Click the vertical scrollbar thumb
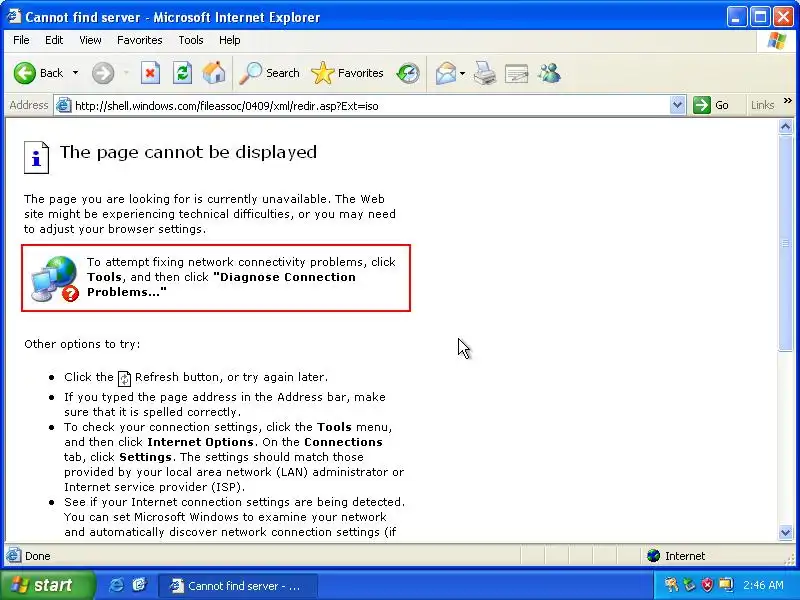 click(x=785, y=243)
